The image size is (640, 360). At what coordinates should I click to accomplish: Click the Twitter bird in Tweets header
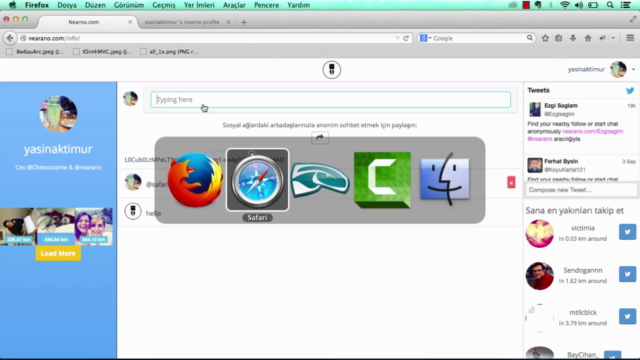tap(630, 90)
